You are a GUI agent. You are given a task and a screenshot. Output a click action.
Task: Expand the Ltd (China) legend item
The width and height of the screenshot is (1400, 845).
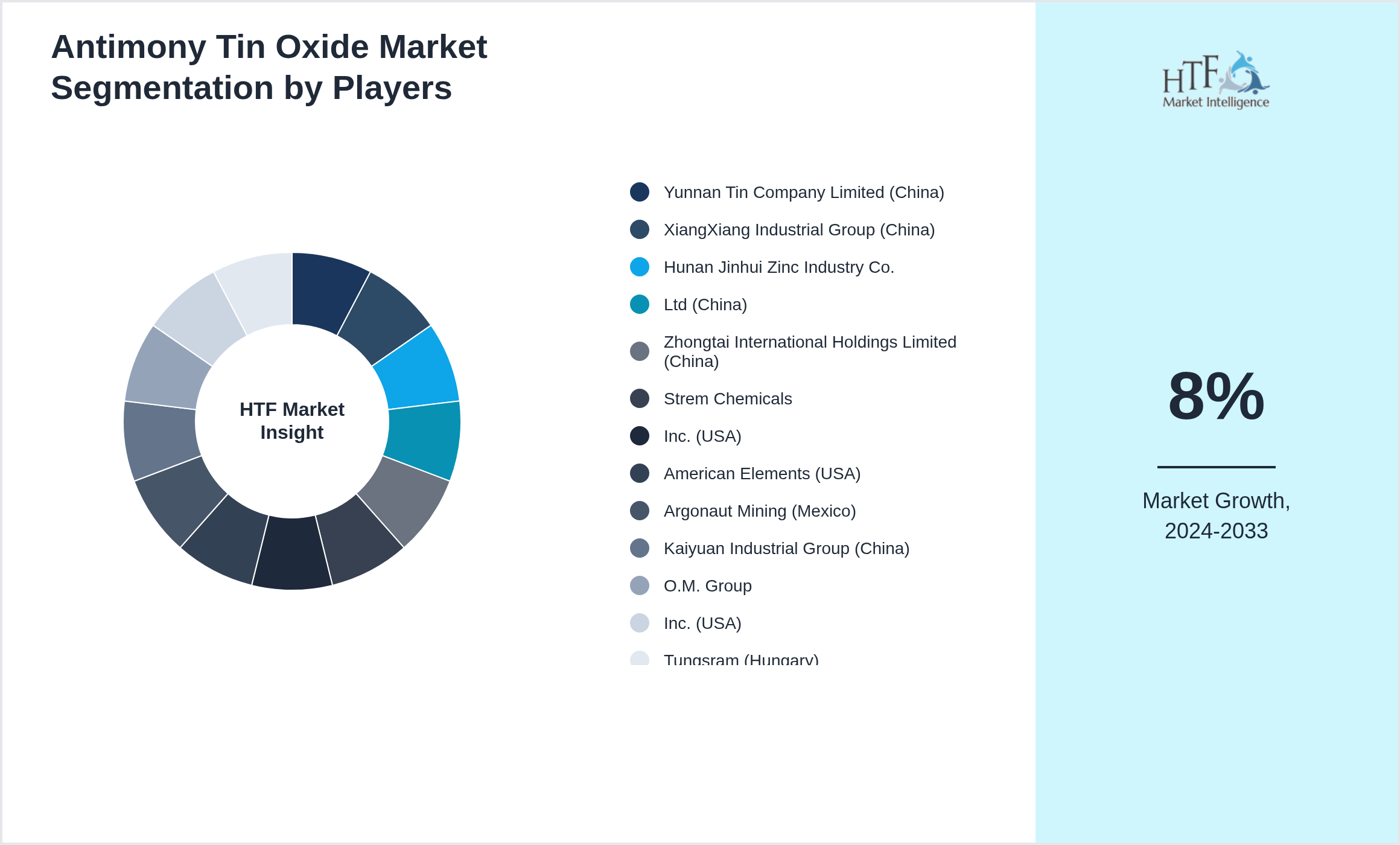pos(705,304)
